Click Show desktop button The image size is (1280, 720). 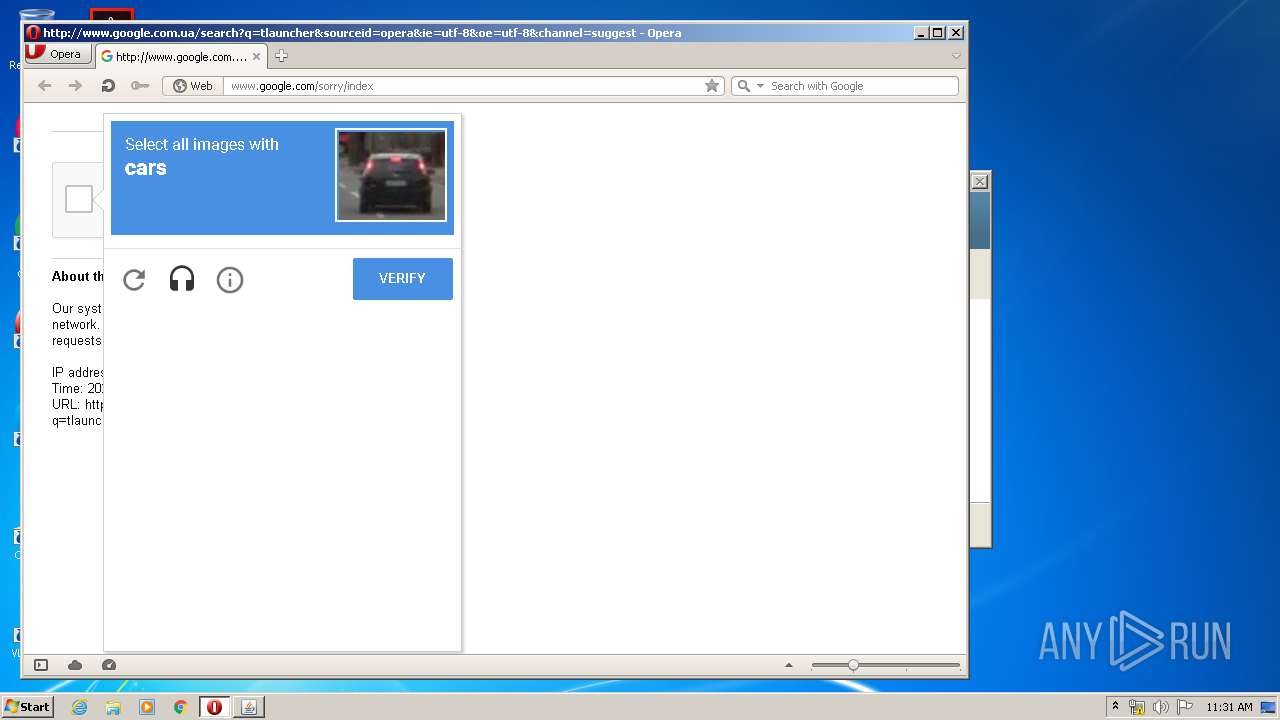[x=1269, y=707]
